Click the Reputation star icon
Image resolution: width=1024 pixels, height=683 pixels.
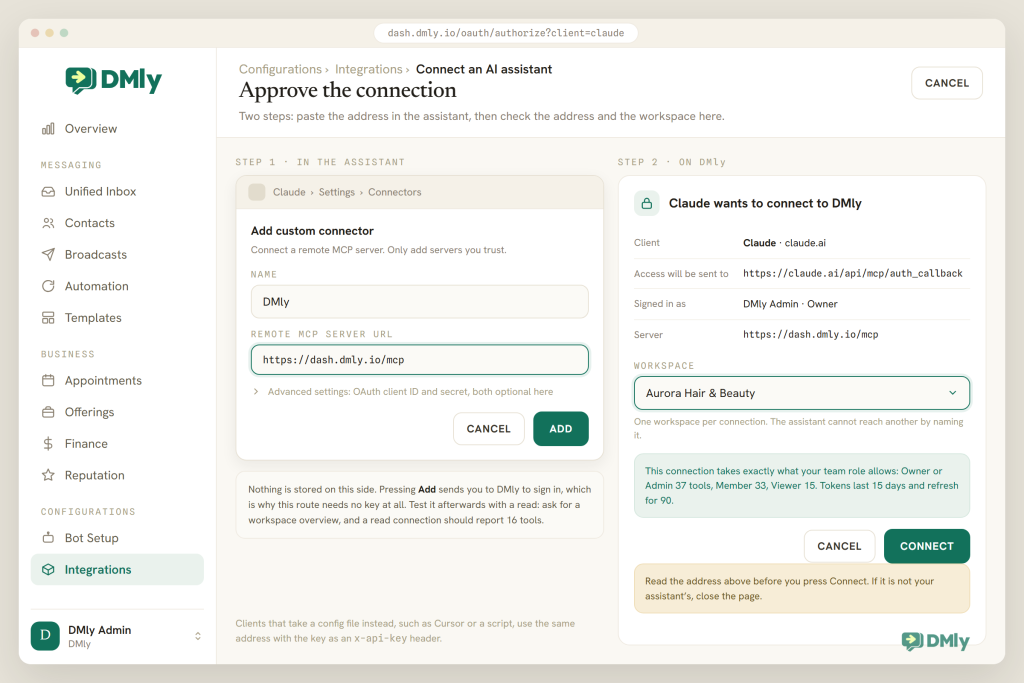(x=48, y=475)
